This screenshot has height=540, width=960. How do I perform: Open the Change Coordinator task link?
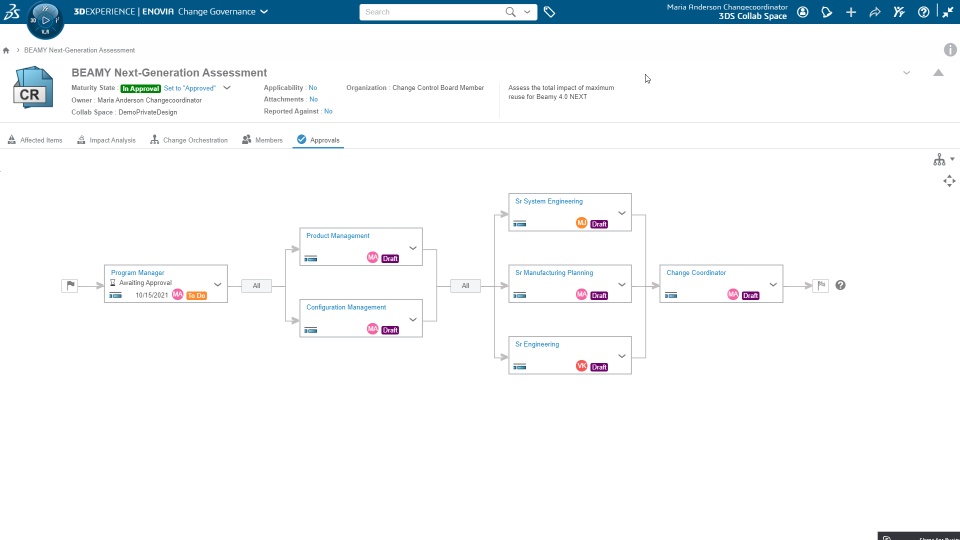696,272
